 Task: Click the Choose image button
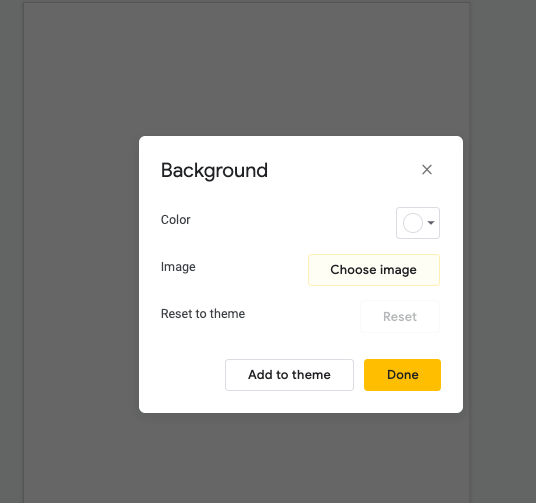[374, 270]
